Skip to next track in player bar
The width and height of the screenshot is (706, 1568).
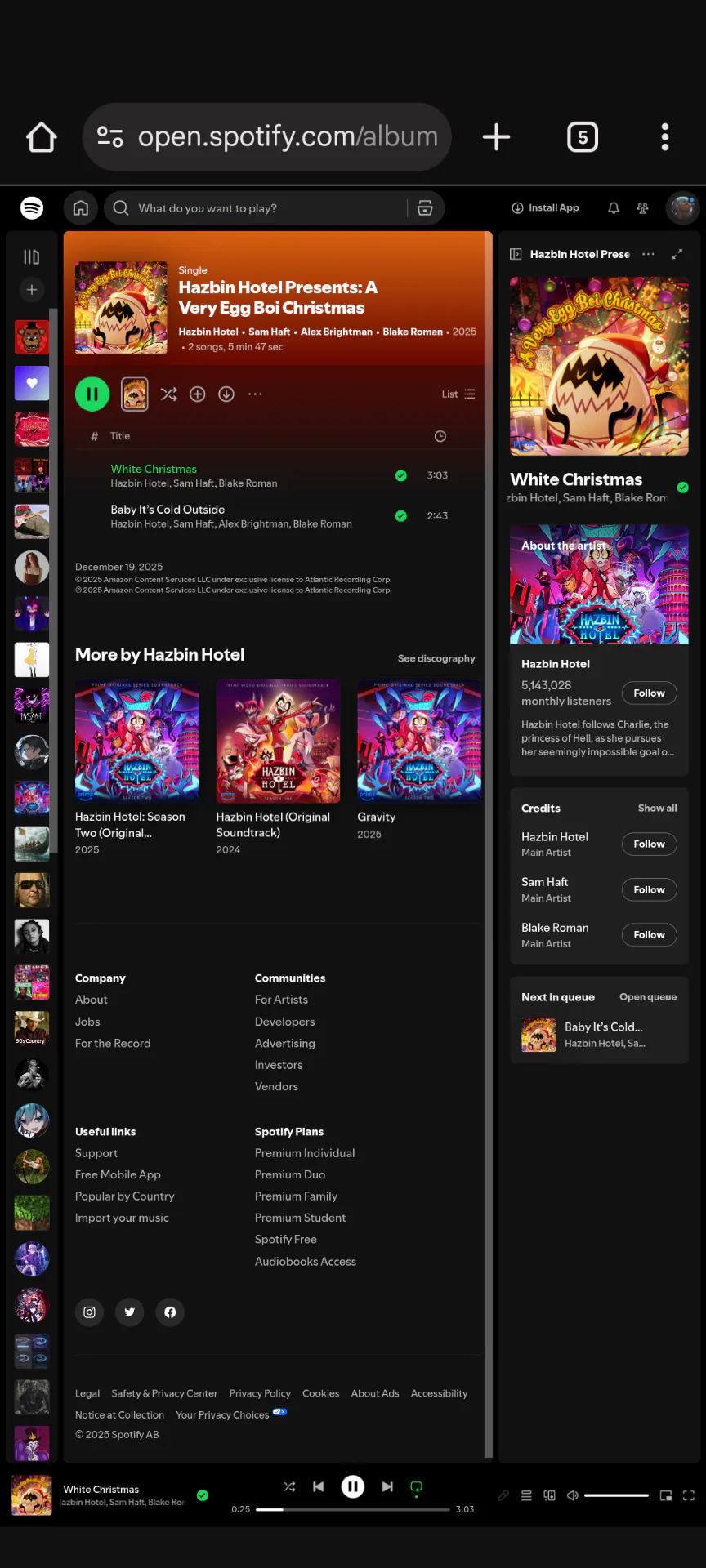(387, 1487)
